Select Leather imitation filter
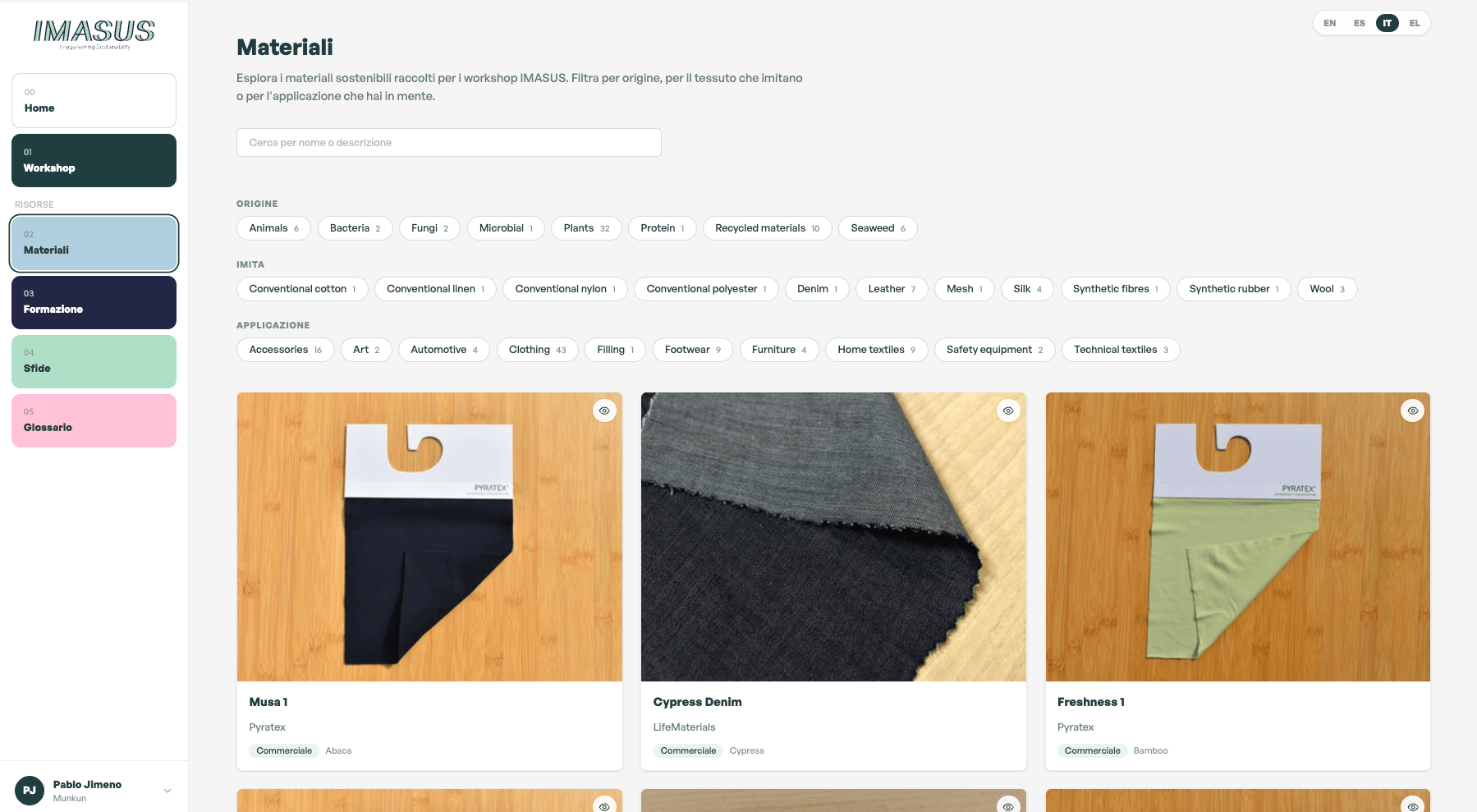This screenshot has width=1477, height=812. pyautogui.click(x=892, y=289)
